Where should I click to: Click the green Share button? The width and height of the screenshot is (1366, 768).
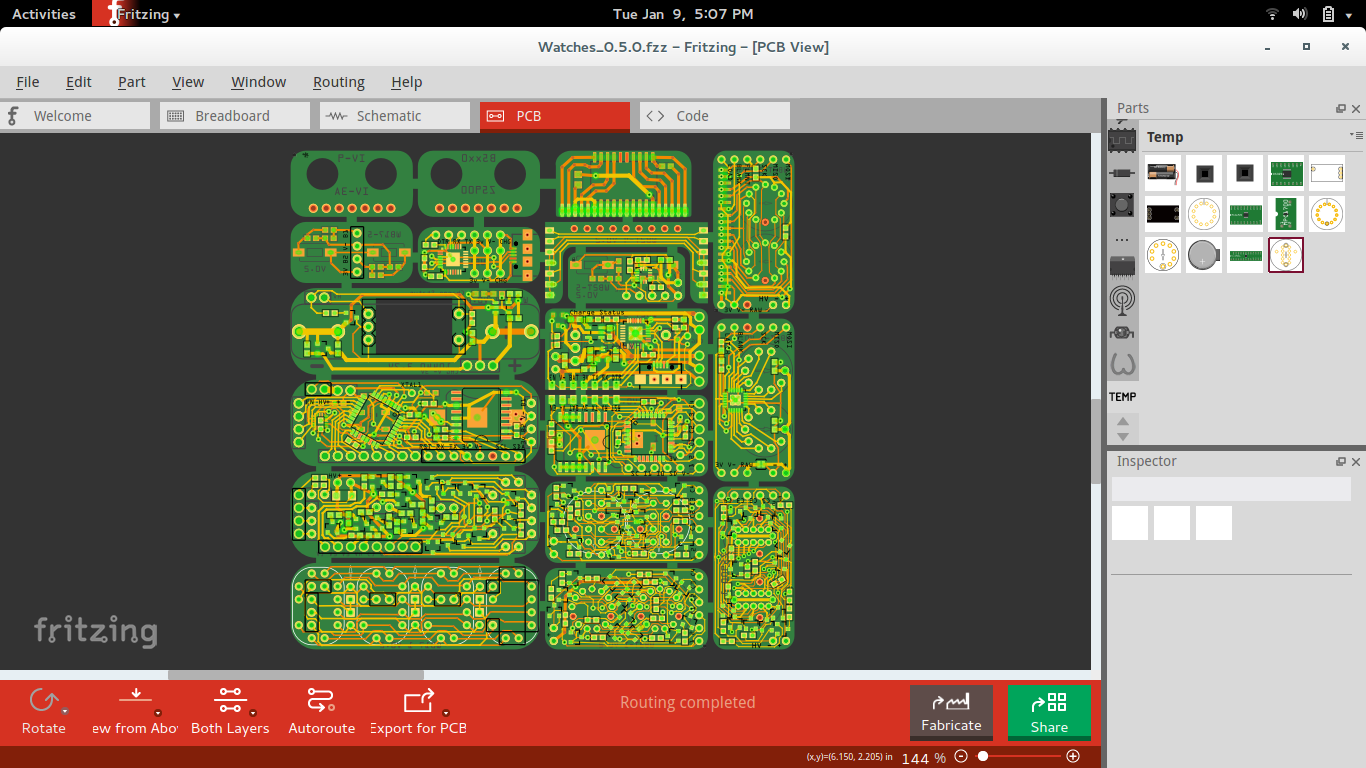[1049, 713]
